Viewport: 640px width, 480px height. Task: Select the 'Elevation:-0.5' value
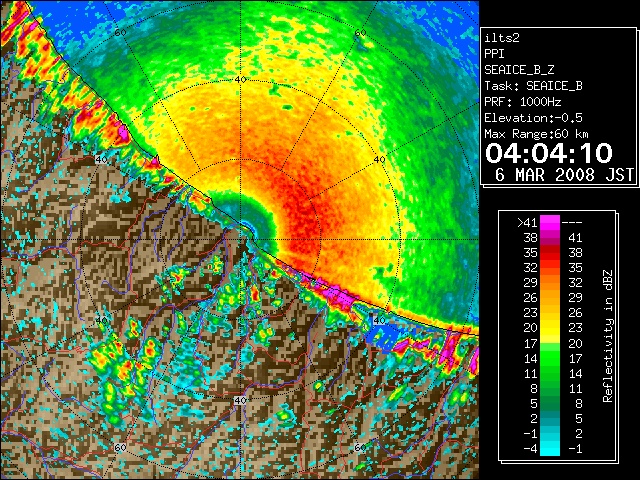pyautogui.click(x=533, y=118)
